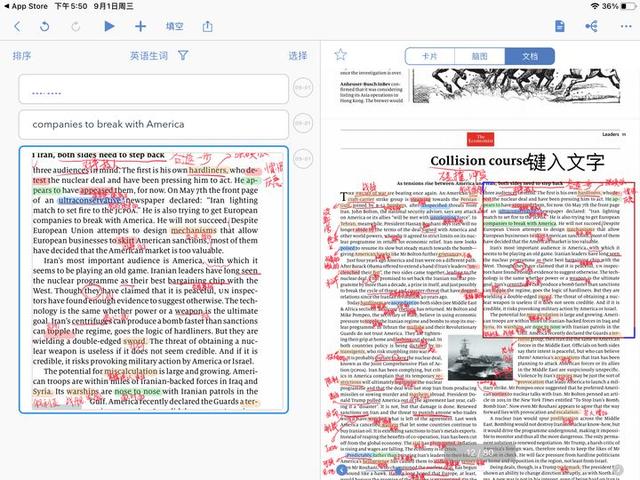
Task: Return to App Store via status bar
Action: pos(26,6)
